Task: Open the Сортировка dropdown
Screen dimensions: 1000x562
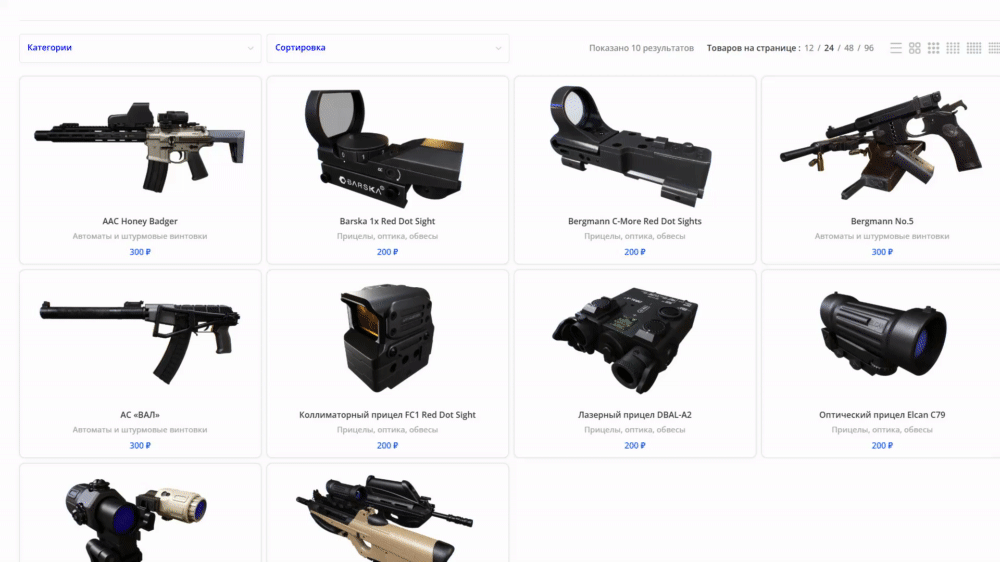Action: pyautogui.click(x=388, y=48)
